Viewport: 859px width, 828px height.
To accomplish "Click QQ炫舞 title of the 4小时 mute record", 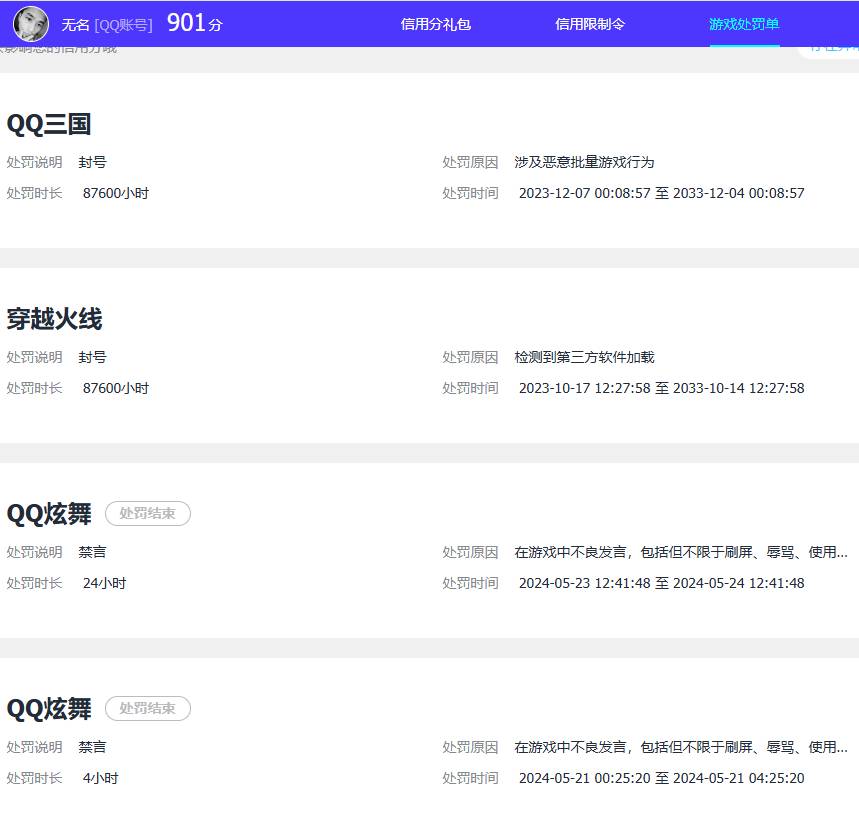I will [49, 709].
